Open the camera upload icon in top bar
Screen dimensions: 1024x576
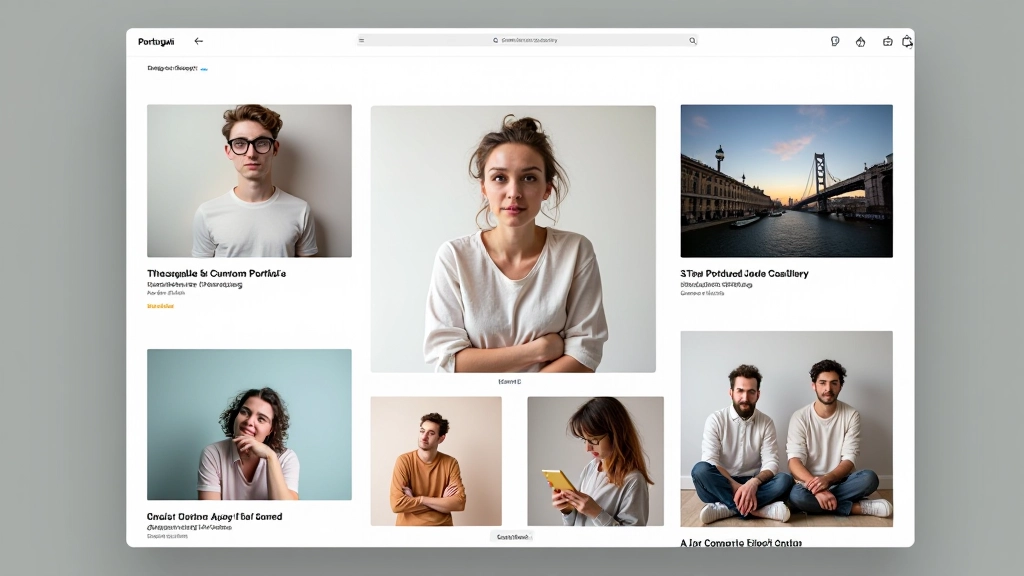[x=886, y=41]
